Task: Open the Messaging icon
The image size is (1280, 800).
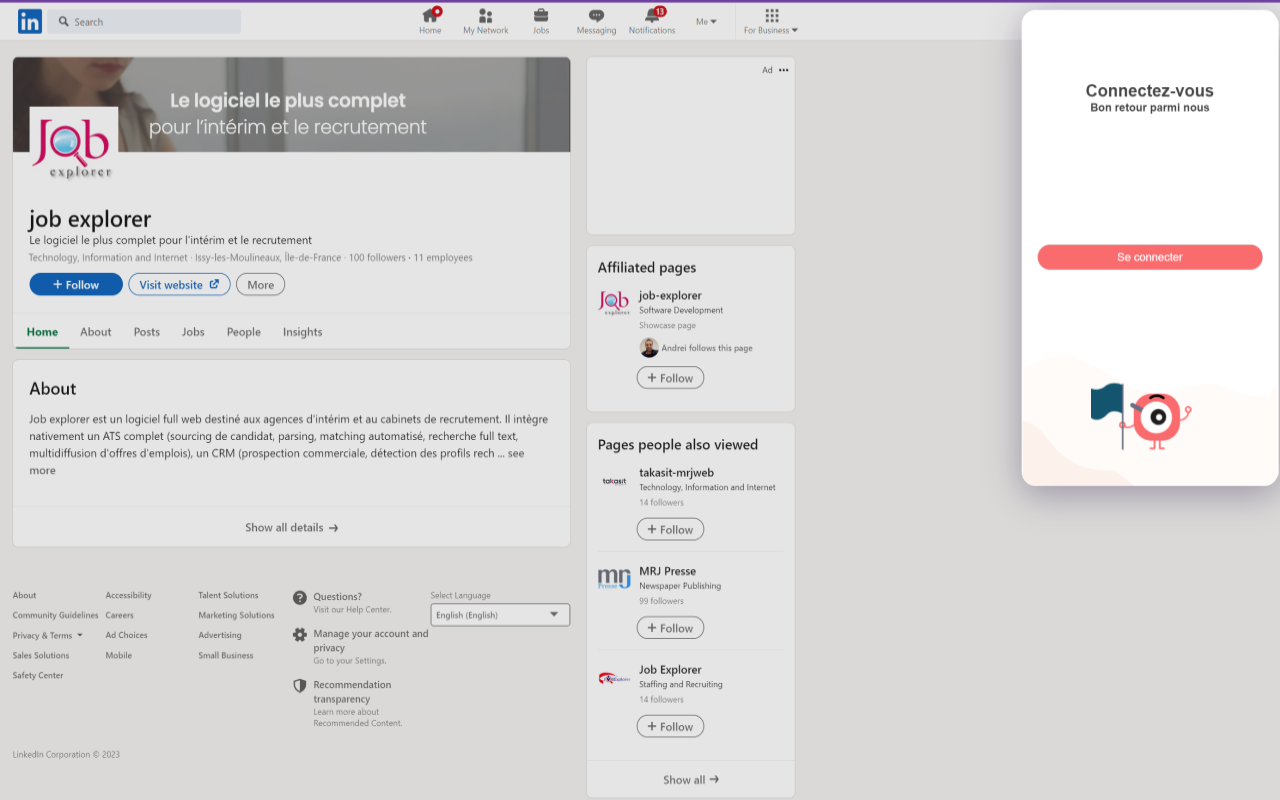Action: [596, 16]
